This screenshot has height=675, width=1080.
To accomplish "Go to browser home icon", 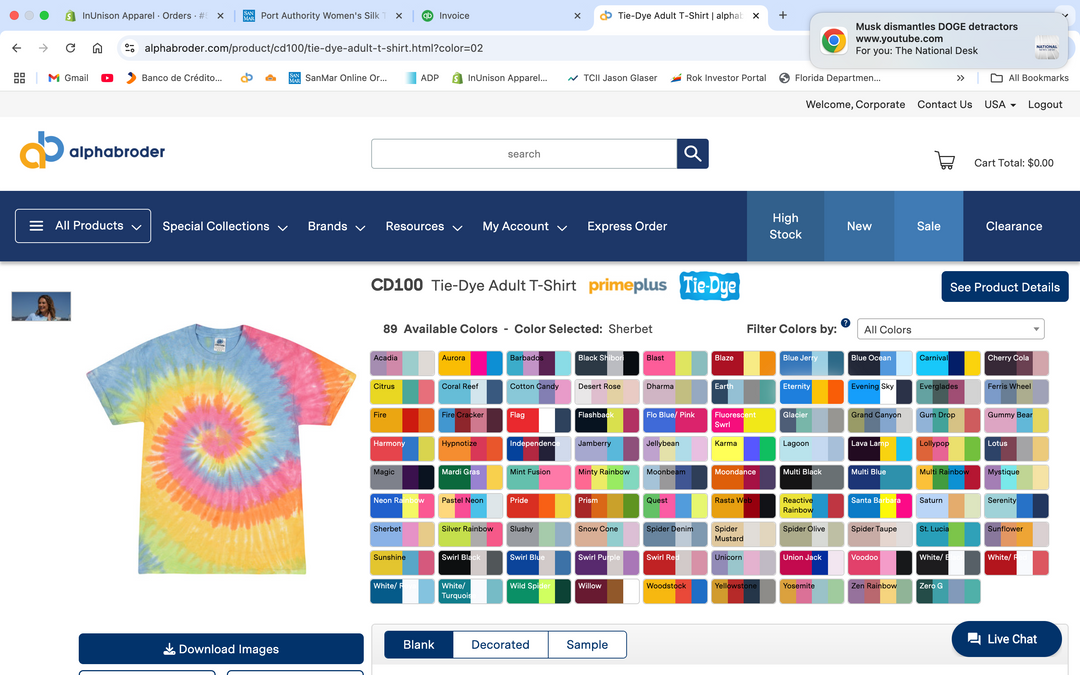I will point(97,48).
